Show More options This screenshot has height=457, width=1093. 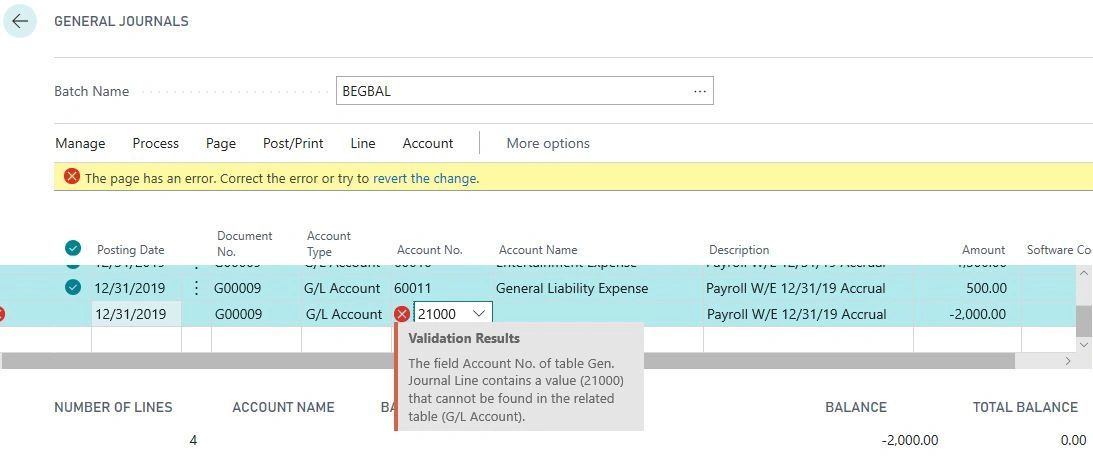548,144
